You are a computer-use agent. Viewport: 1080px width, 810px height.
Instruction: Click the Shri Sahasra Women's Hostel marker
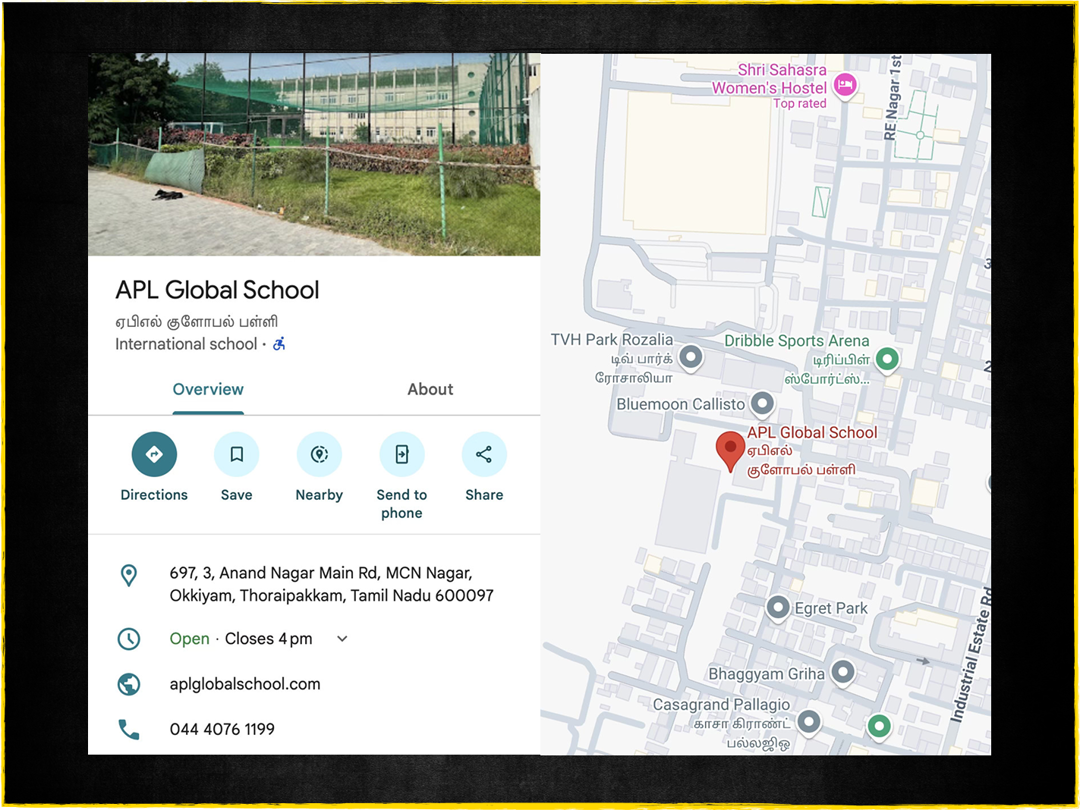click(x=845, y=87)
